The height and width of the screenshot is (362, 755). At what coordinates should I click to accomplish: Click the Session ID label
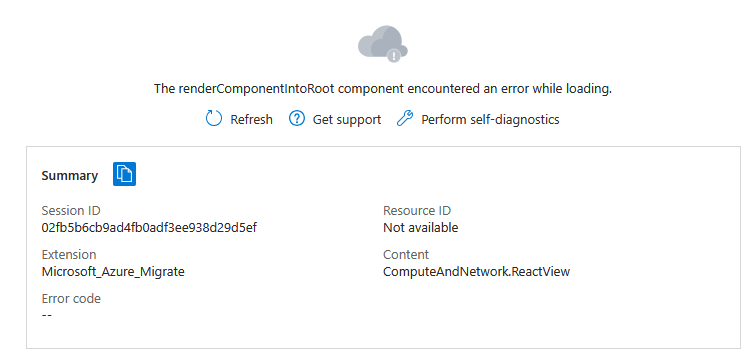tap(71, 211)
